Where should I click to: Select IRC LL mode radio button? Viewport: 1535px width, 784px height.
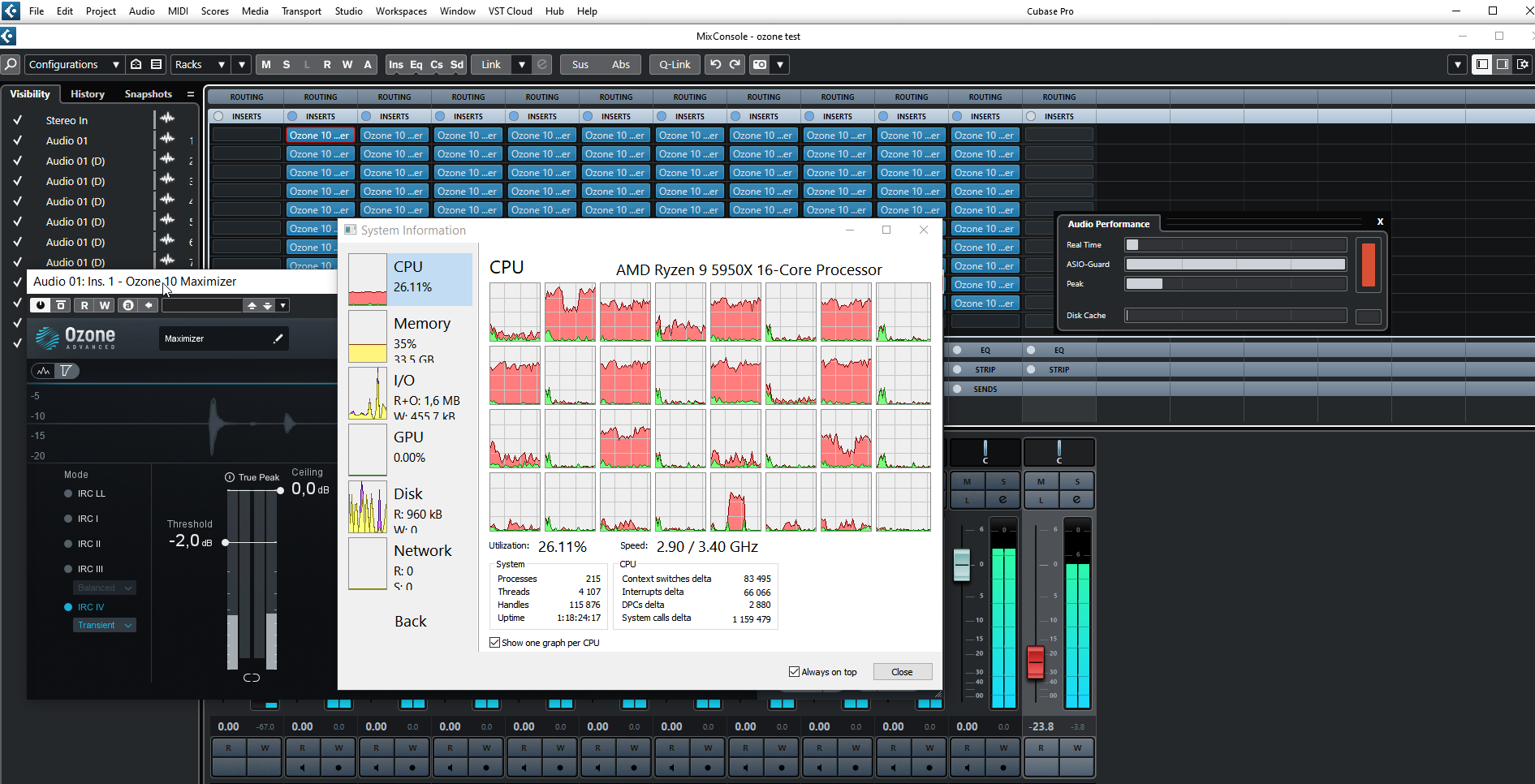point(68,493)
